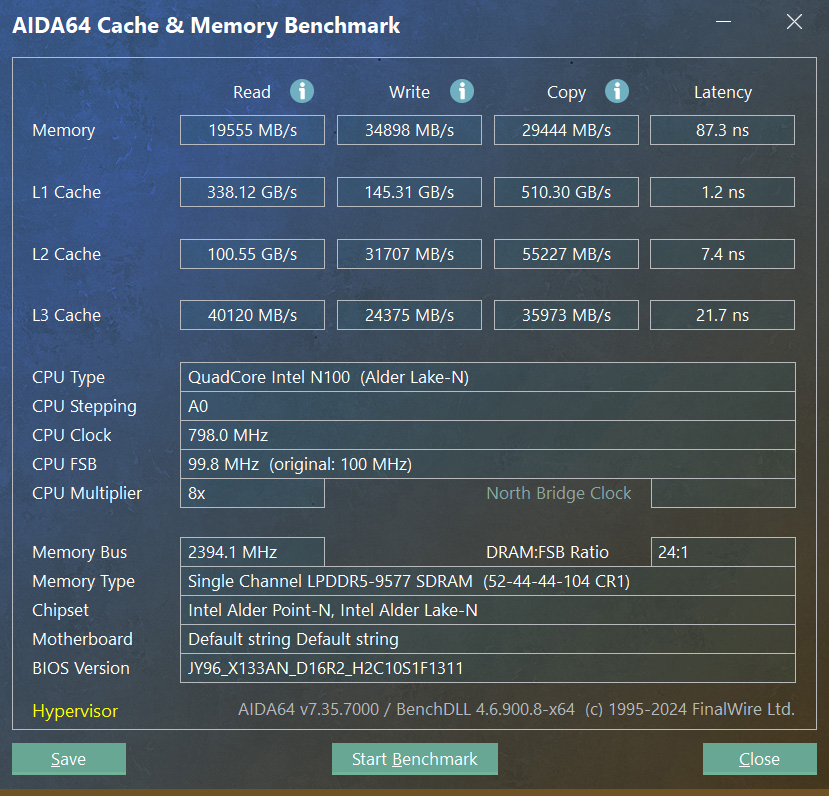Click the L2 Cache Read result field

click(252, 254)
